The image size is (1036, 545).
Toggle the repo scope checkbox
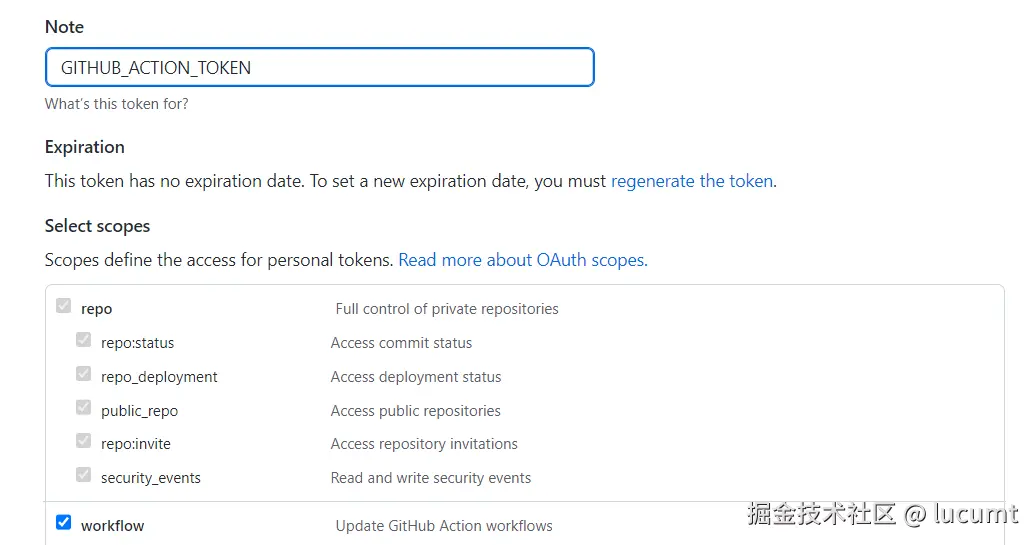coord(63,306)
